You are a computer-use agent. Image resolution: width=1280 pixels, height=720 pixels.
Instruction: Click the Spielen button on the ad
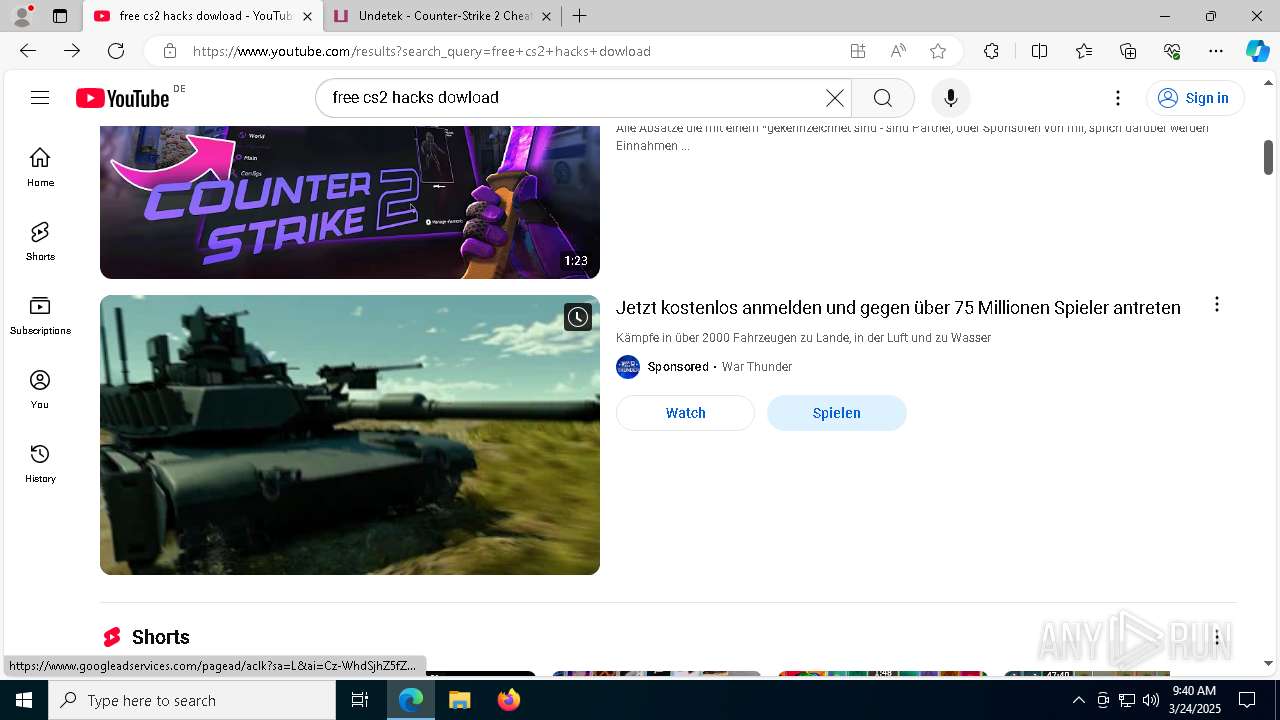(x=837, y=413)
